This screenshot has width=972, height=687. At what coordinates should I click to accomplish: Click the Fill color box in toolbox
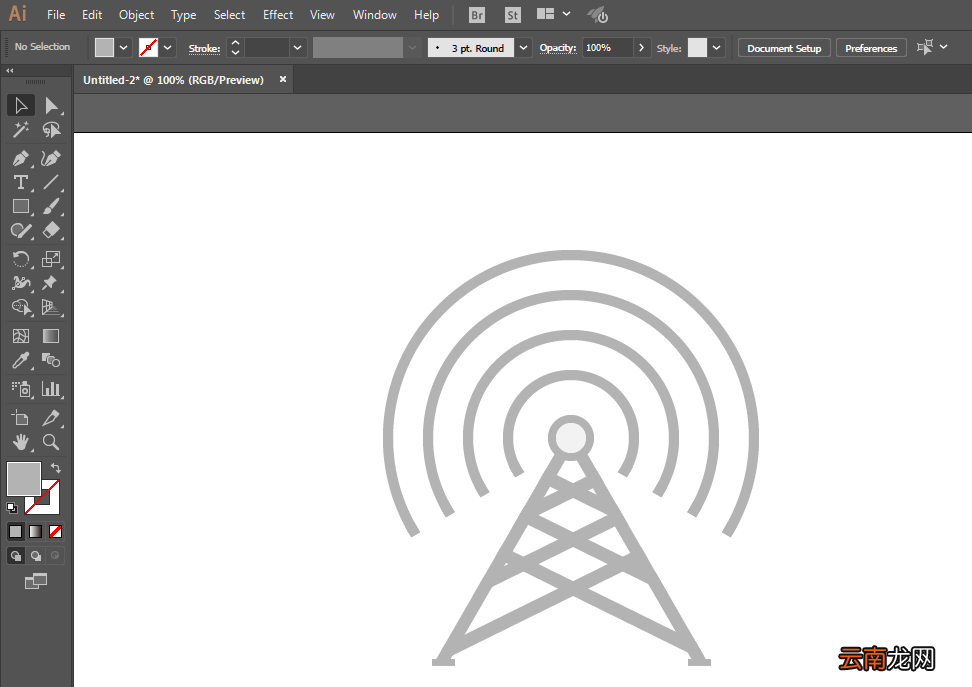[x=24, y=478]
